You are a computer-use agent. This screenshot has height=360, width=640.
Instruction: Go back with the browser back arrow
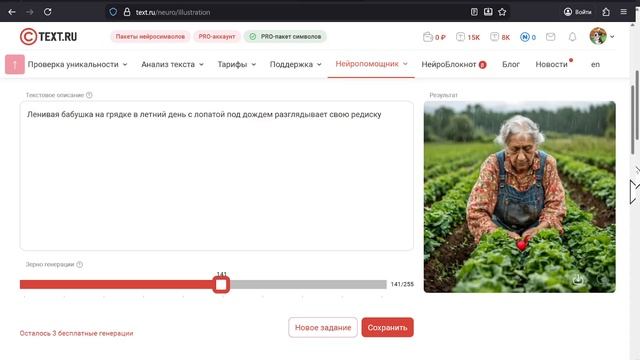pos(12,12)
